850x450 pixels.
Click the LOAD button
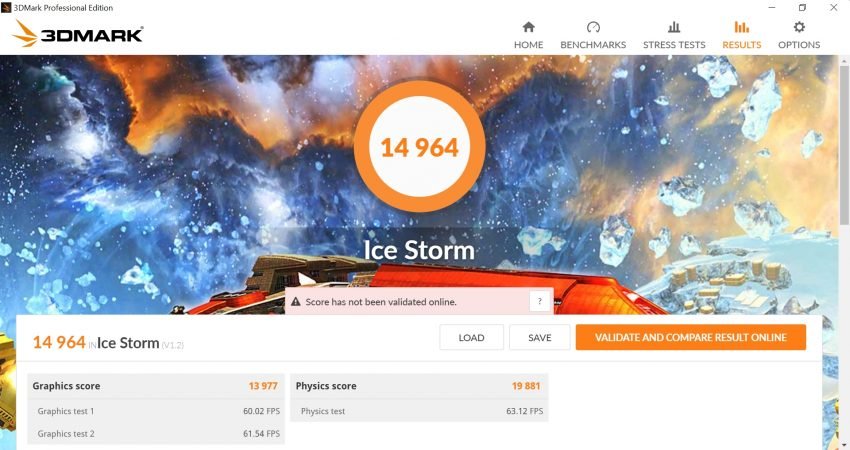click(x=471, y=337)
